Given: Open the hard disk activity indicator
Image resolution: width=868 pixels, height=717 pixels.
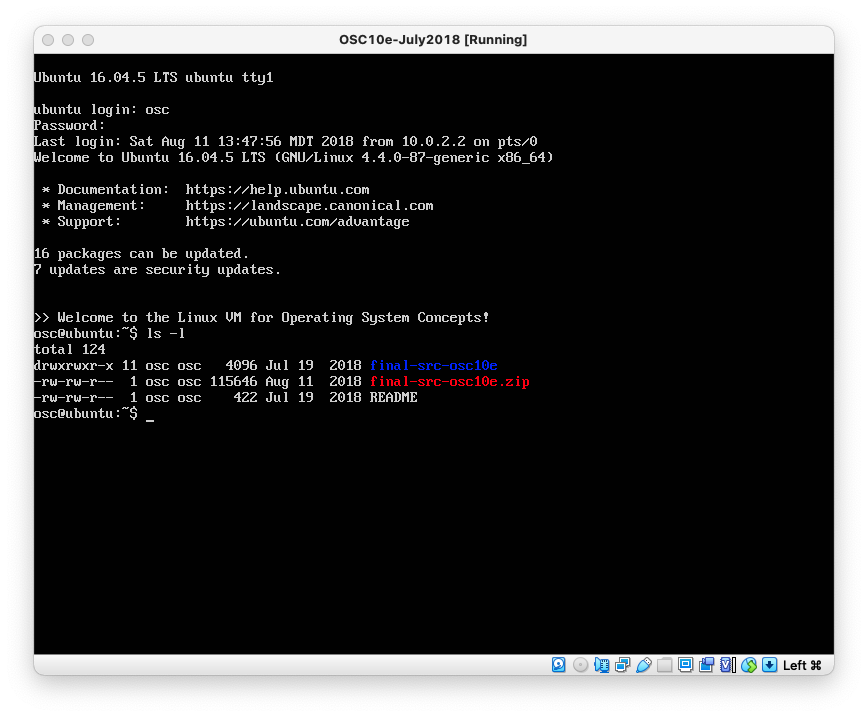Looking at the screenshot, I should (559, 665).
